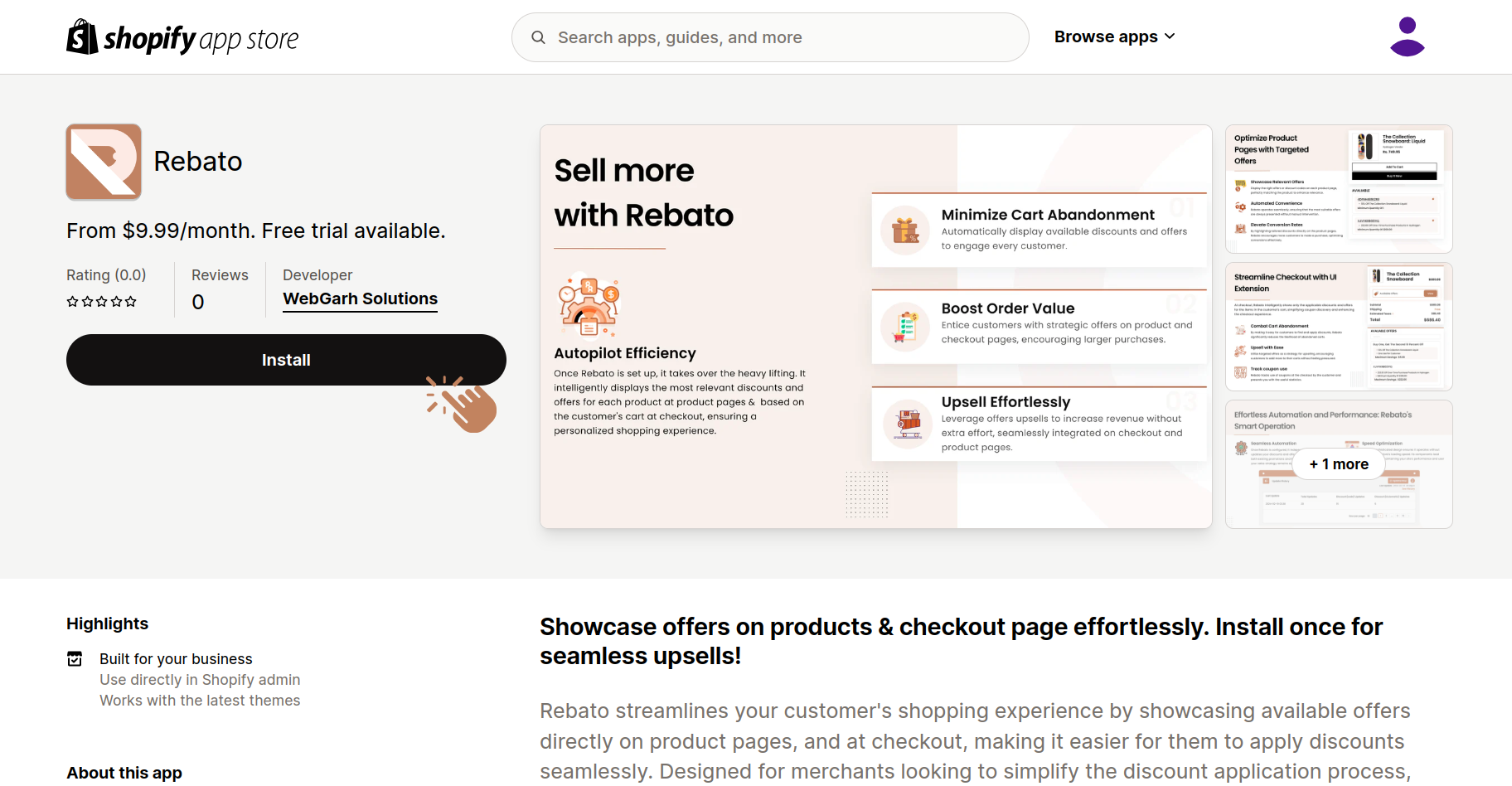Open the Optimize Product Pages screenshot thumbnail
The image size is (1512, 786).
pos(1339,189)
